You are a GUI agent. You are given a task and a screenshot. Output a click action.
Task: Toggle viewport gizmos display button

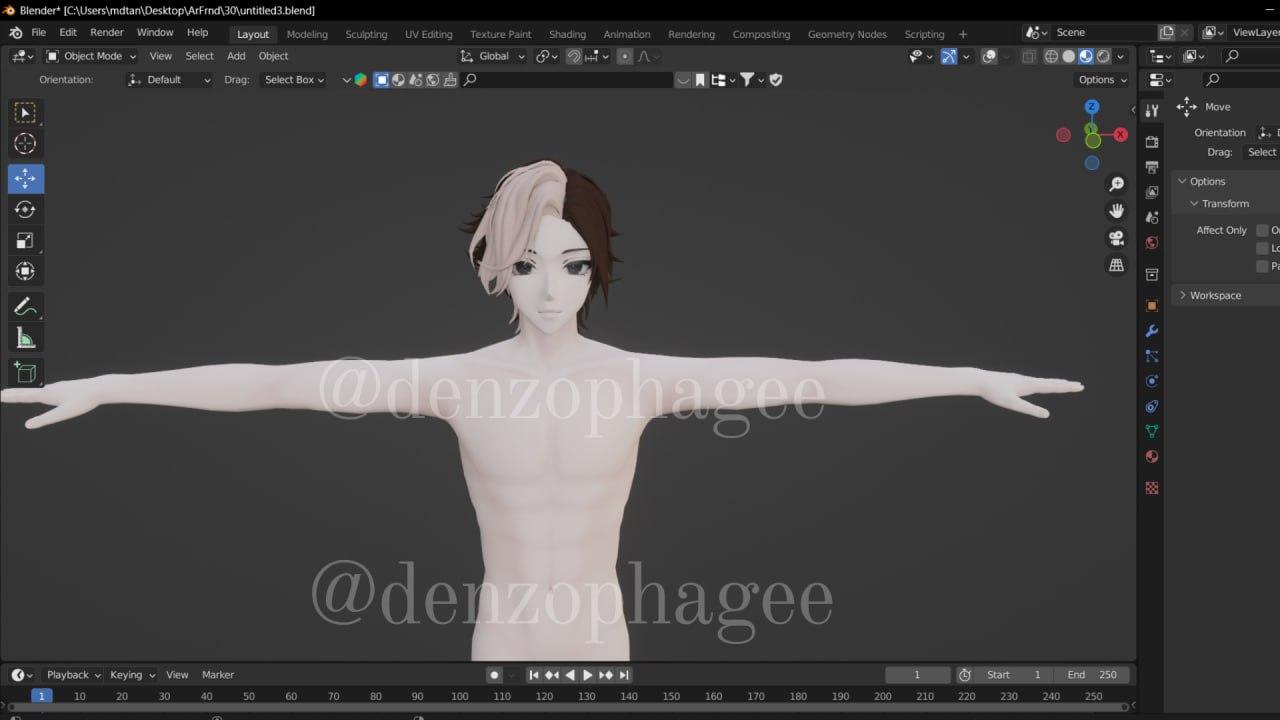pos(948,57)
